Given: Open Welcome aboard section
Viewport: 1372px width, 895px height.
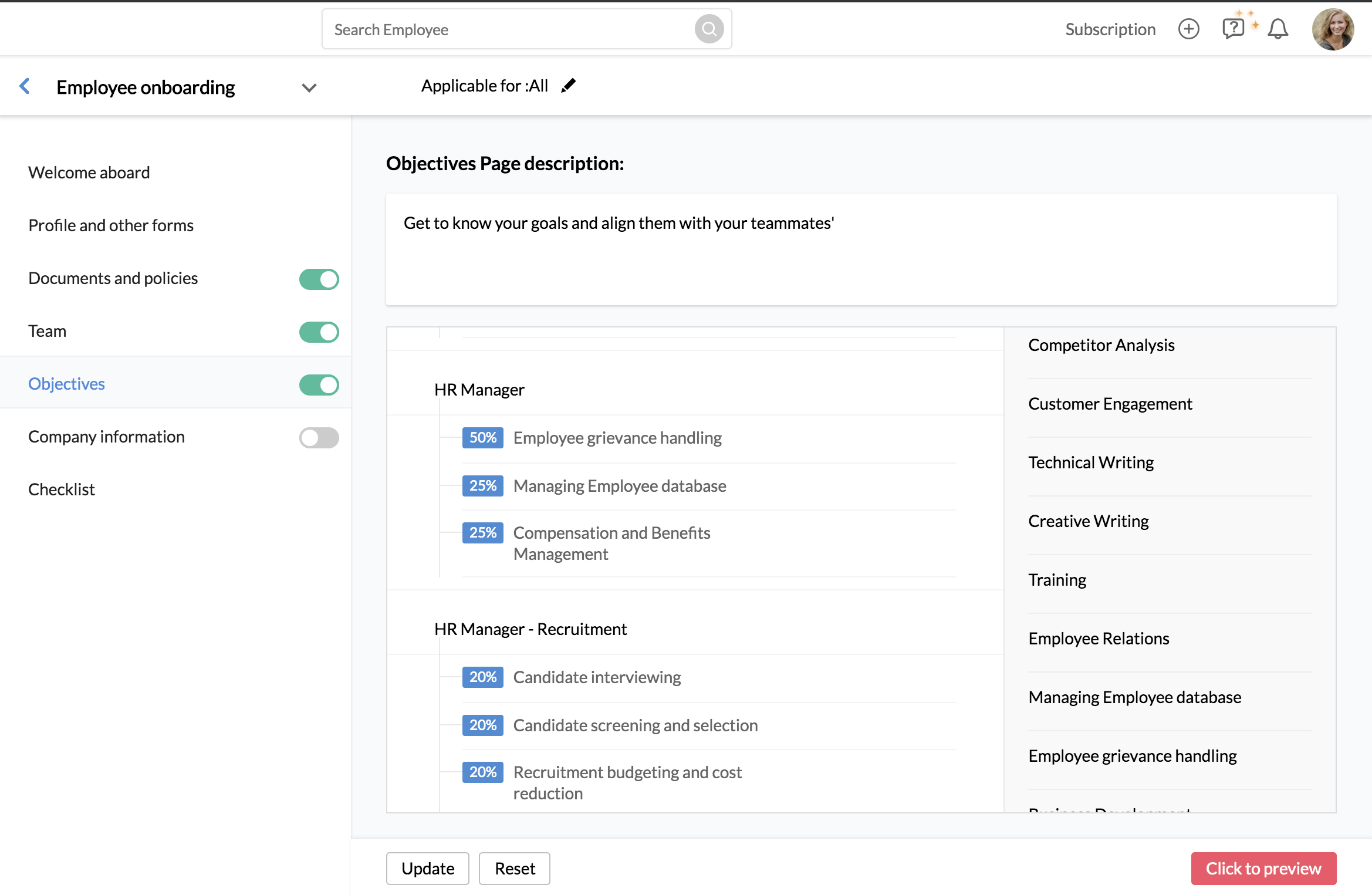Looking at the screenshot, I should coord(89,173).
